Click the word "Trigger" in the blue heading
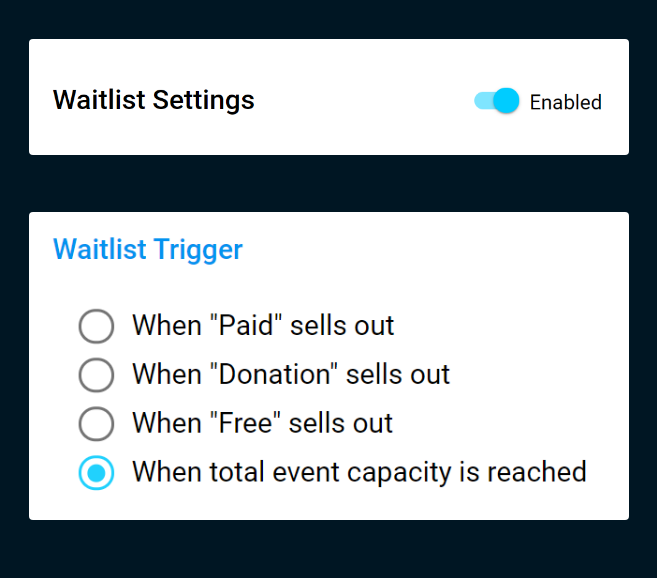 click(x=198, y=249)
